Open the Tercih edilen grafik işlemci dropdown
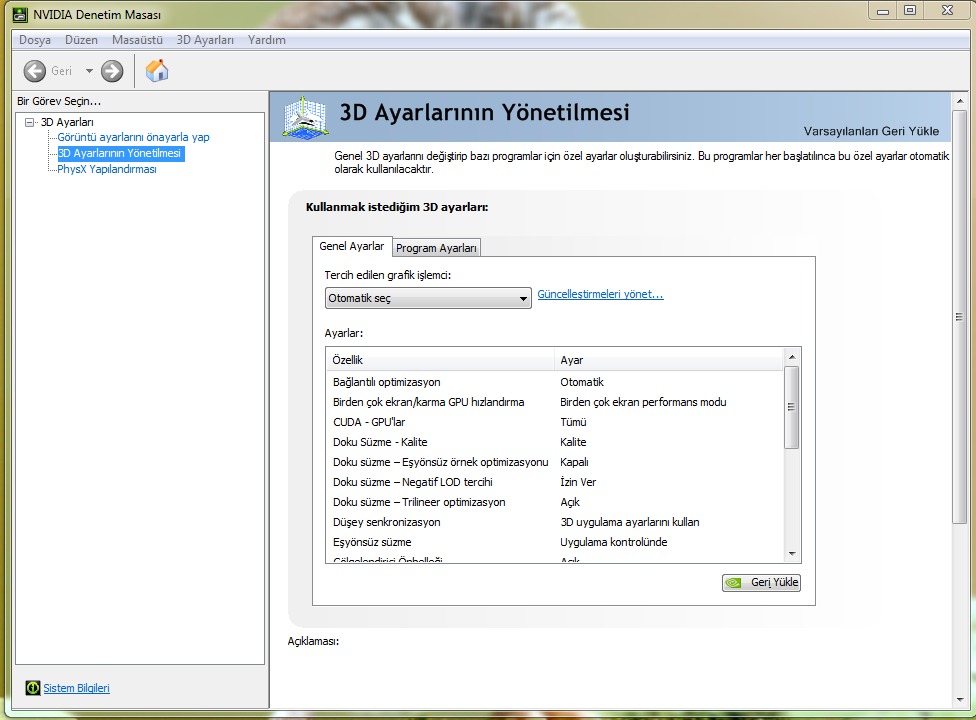 [x=428, y=298]
